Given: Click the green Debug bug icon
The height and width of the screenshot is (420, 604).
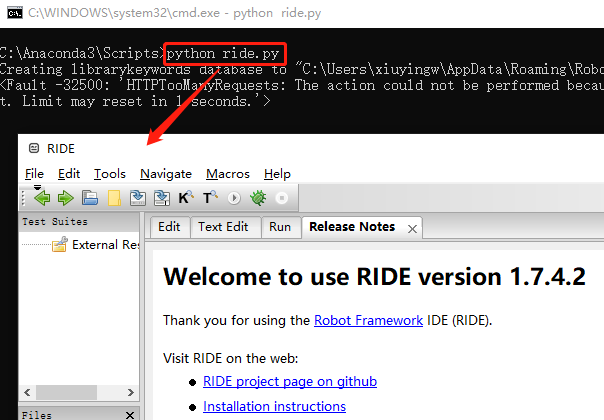Looking at the screenshot, I should click(x=258, y=198).
